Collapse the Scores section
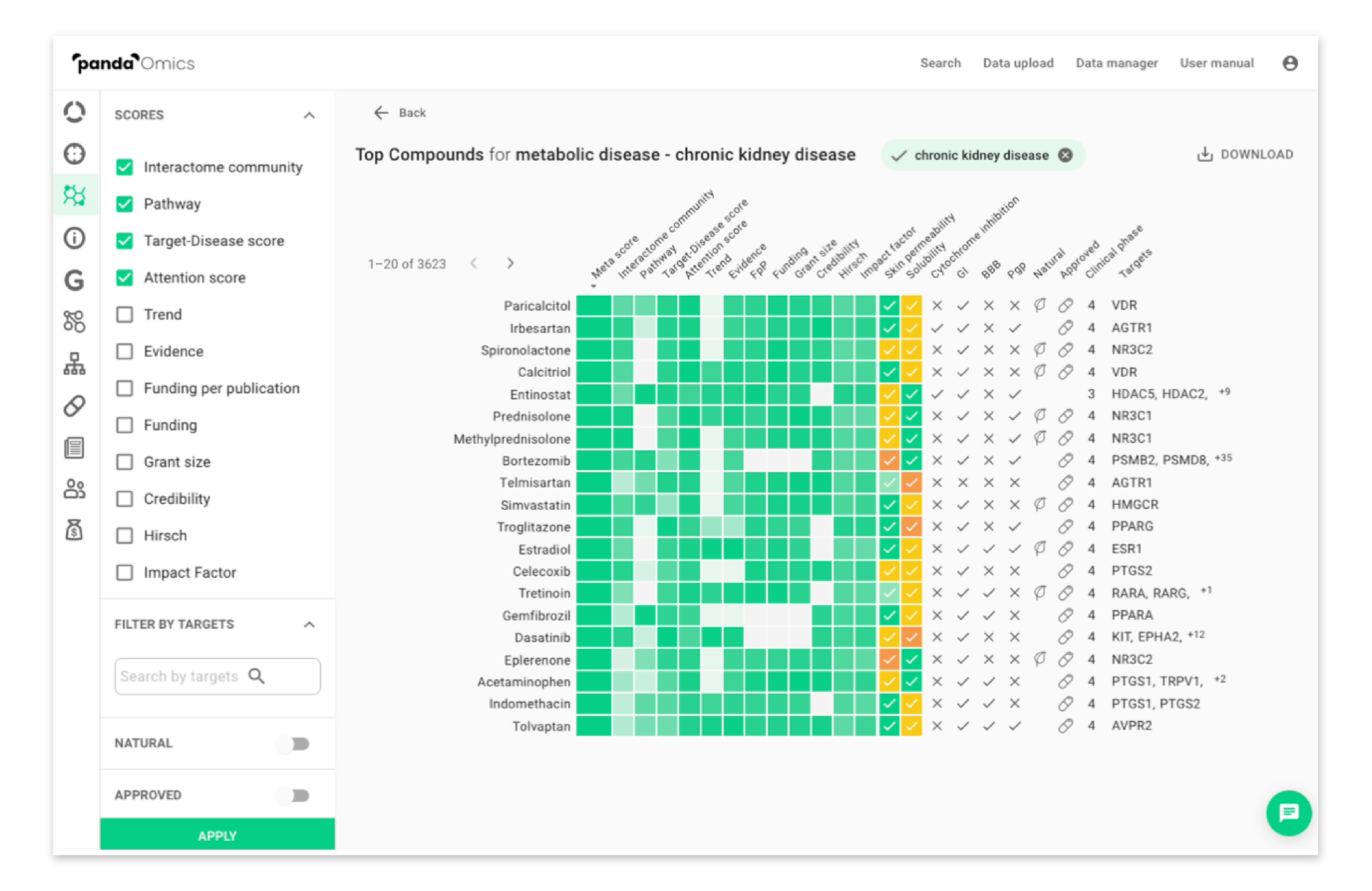The width and height of the screenshot is (1372, 891). tap(310, 115)
